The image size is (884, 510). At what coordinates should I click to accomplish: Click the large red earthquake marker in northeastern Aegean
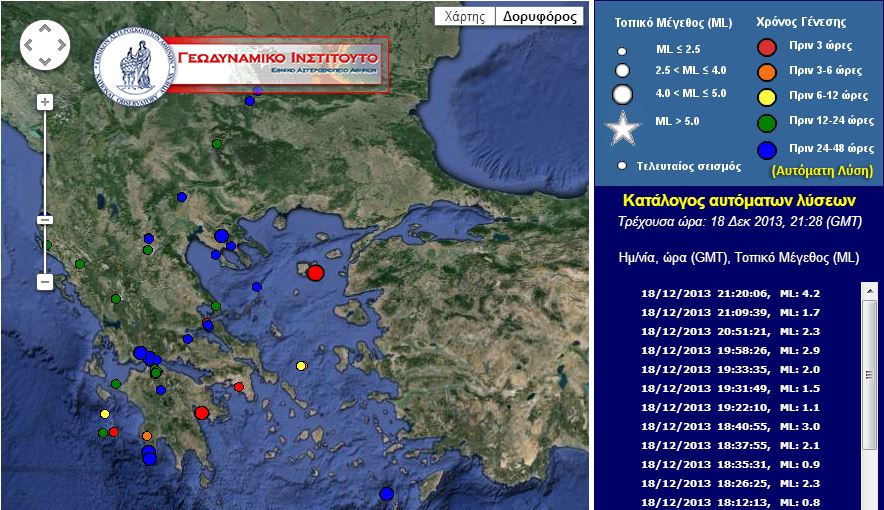pos(316,273)
